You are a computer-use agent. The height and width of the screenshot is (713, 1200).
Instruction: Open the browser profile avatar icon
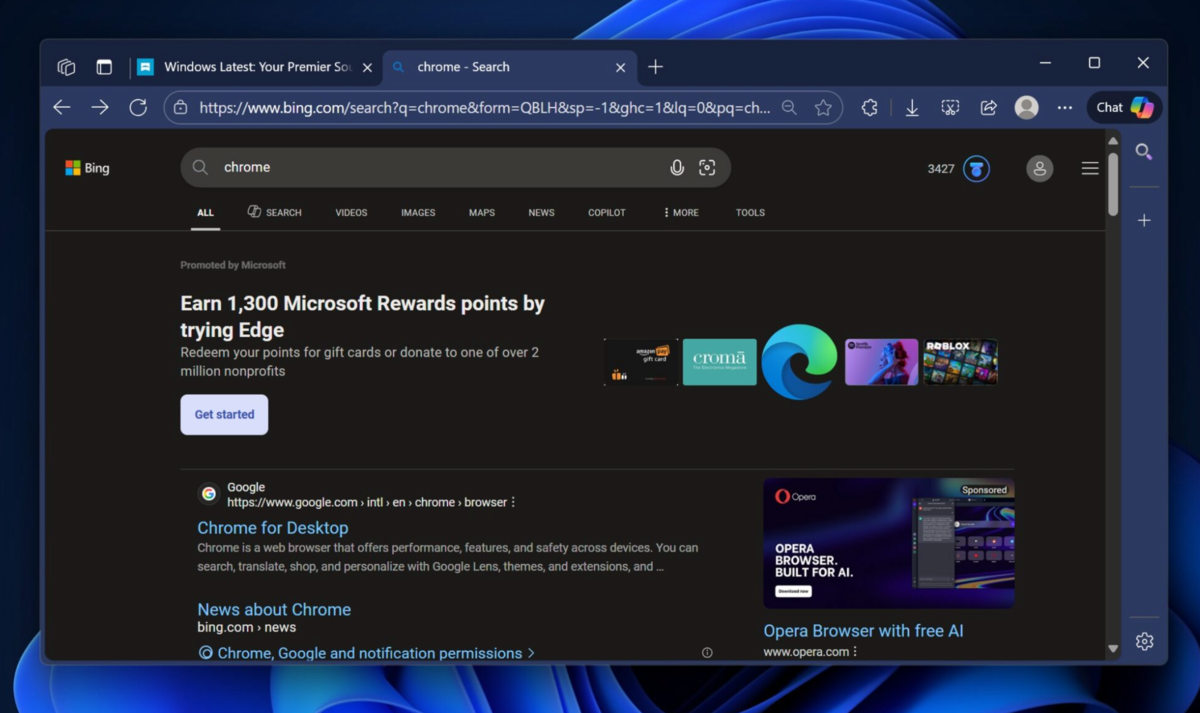click(1026, 107)
